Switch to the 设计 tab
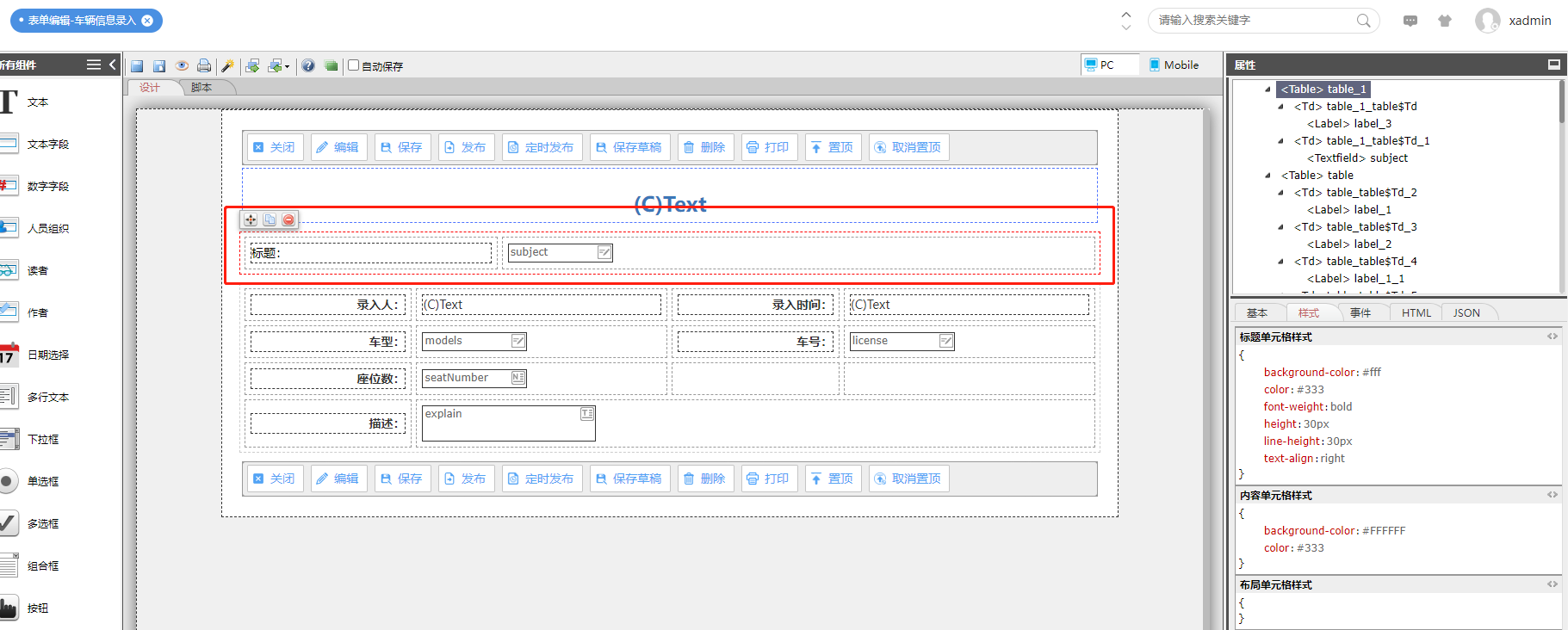Image resolution: width=1568 pixels, height=630 pixels. coord(150,88)
